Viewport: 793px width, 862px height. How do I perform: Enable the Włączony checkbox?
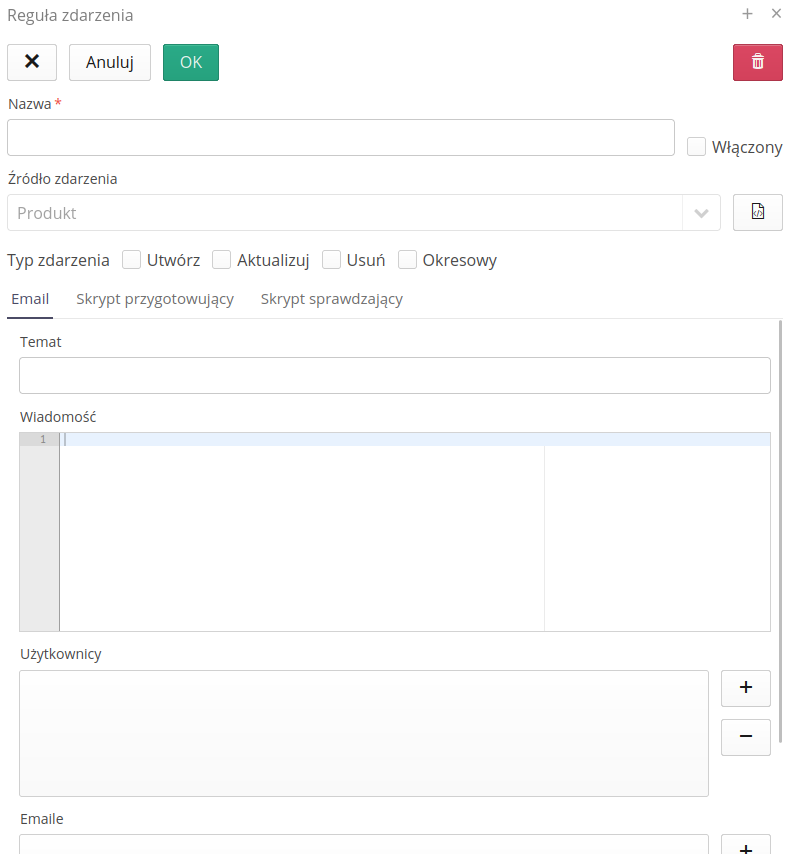[696, 147]
